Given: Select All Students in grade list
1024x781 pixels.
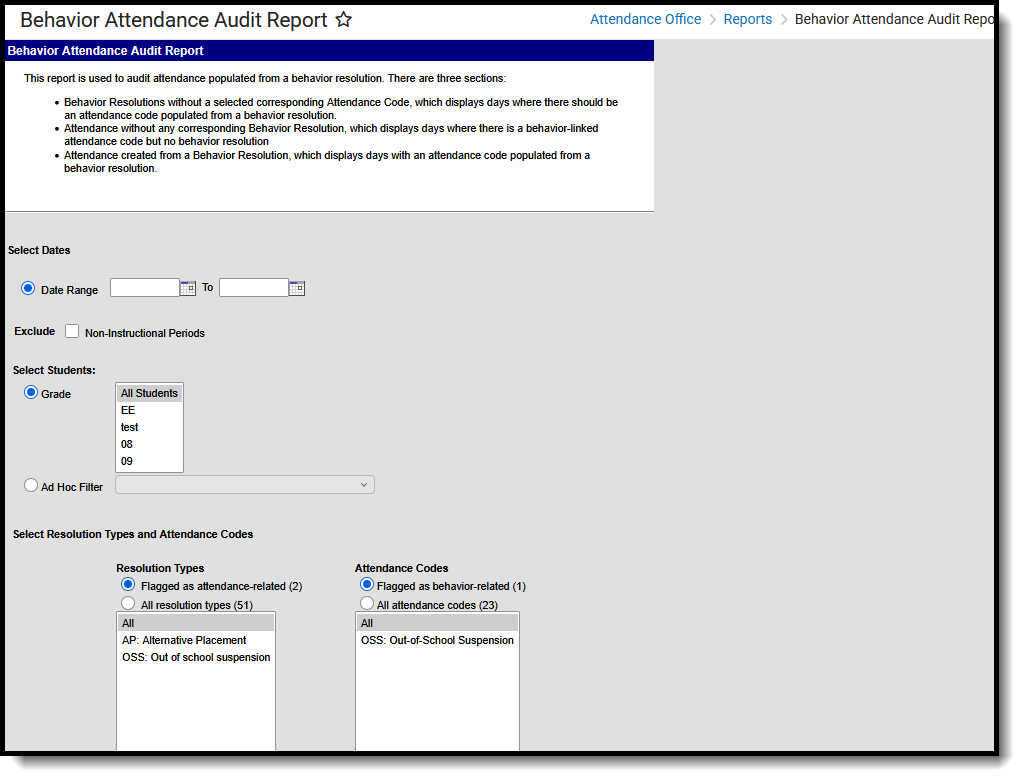Looking at the screenshot, I should pos(150,393).
